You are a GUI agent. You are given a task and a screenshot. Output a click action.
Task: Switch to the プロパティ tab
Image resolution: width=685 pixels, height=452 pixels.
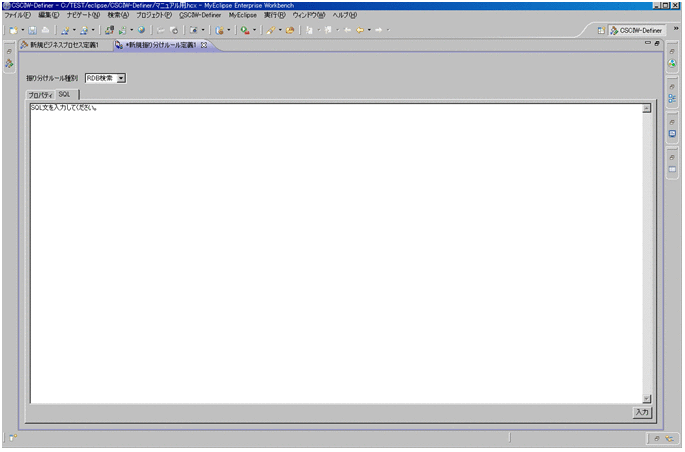[x=40, y=94]
